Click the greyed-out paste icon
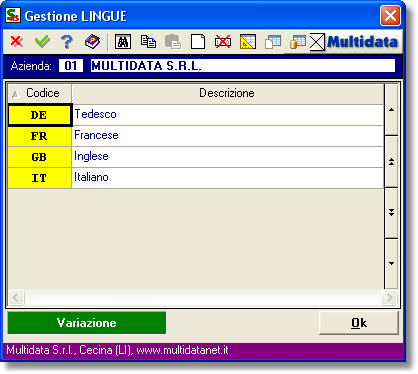Image resolution: width=418 pixels, height=374 pixels. pyautogui.click(x=173, y=42)
